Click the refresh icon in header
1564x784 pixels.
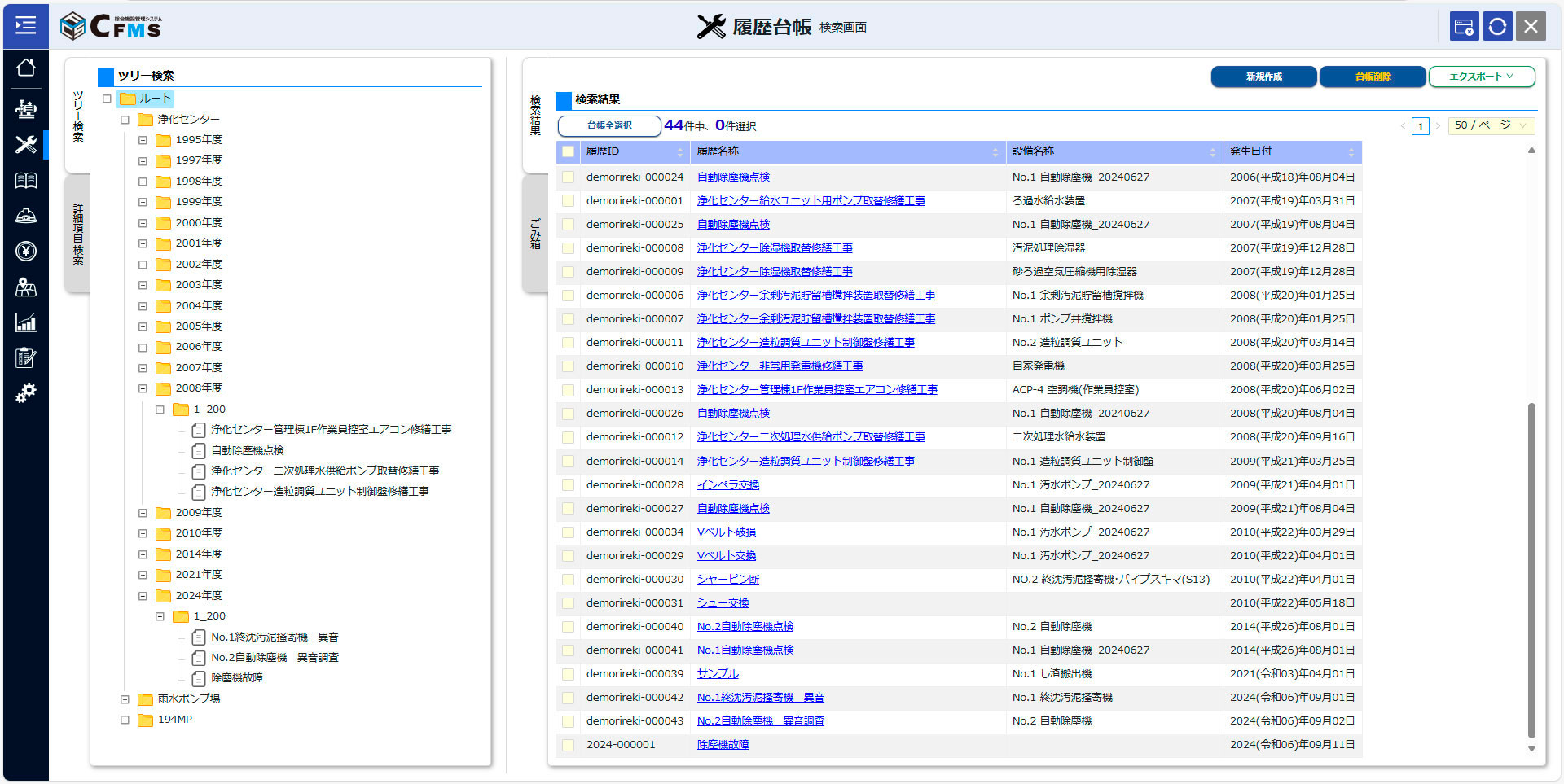1497,27
